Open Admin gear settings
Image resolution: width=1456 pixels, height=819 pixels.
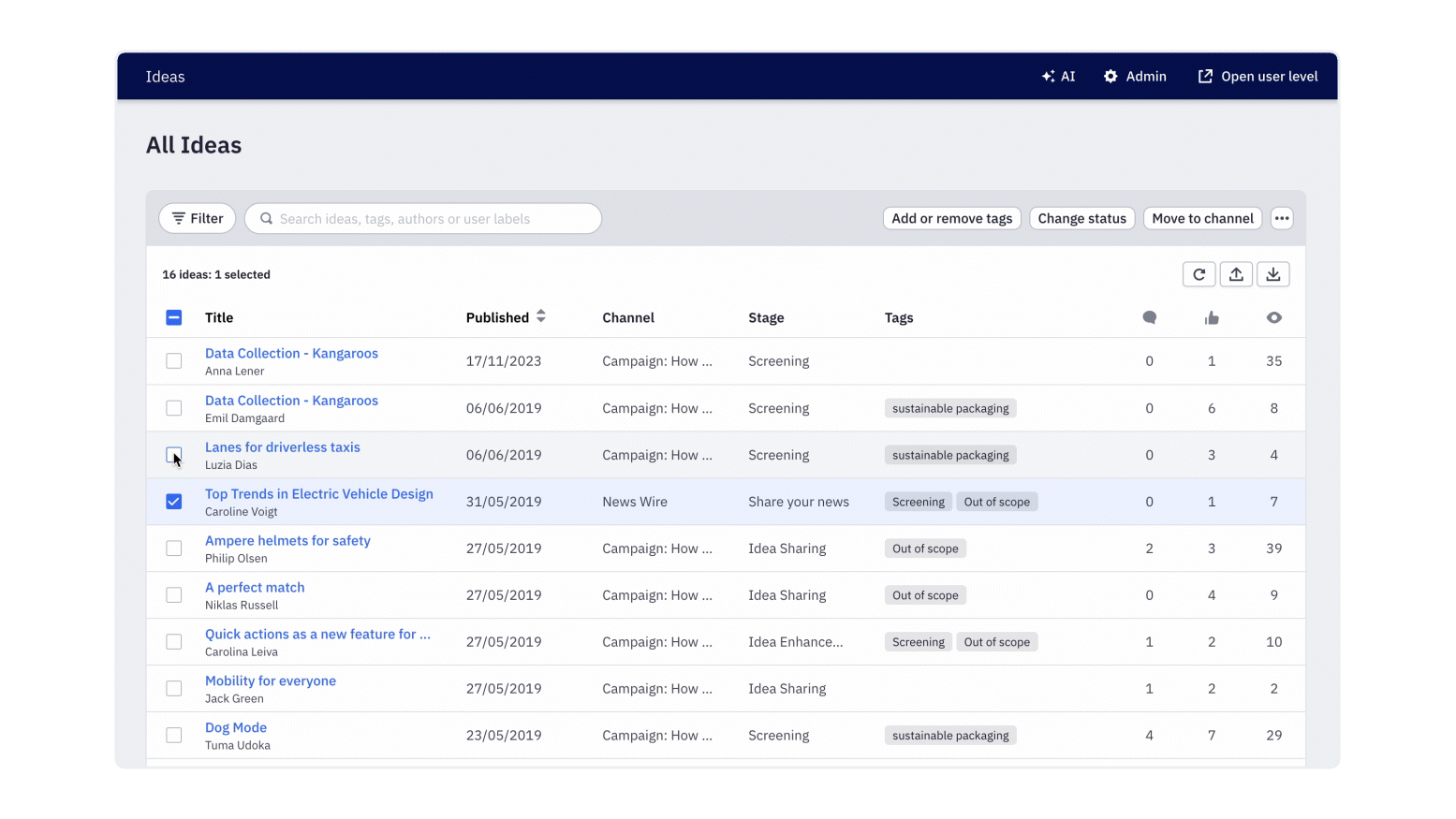point(1135,77)
